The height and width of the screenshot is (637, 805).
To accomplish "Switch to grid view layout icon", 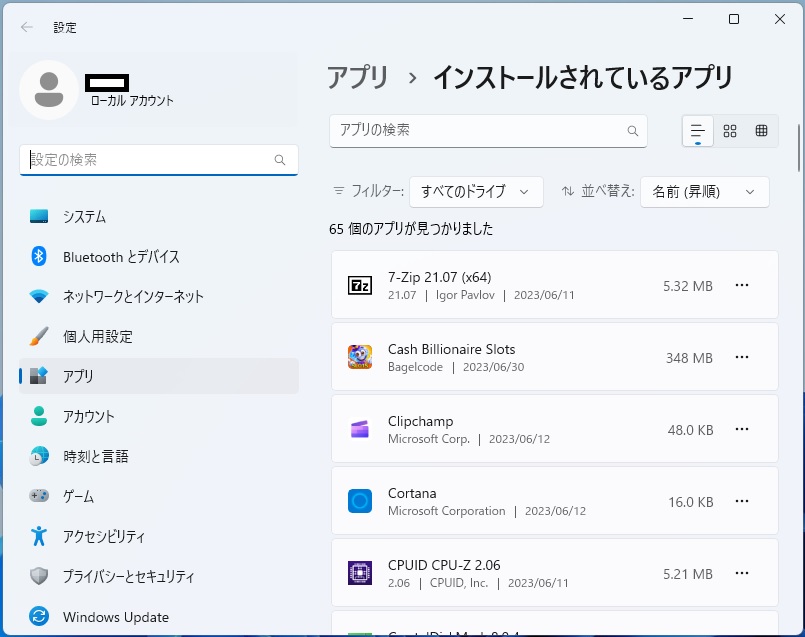I will (x=730, y=131).
